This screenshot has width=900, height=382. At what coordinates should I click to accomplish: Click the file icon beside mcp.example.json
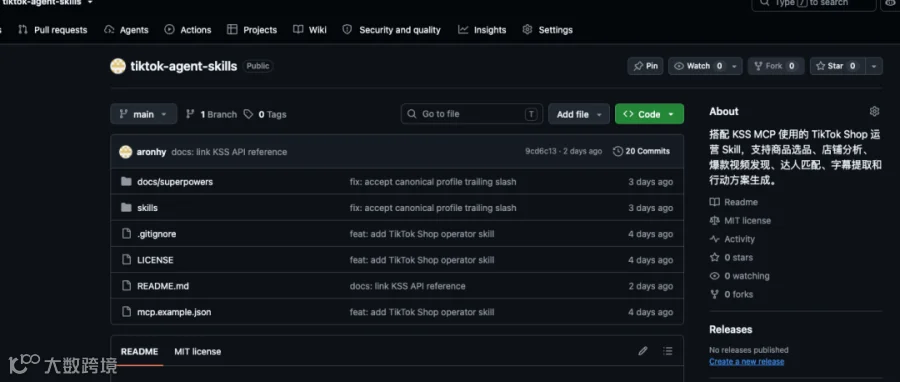tap(126, 312)
